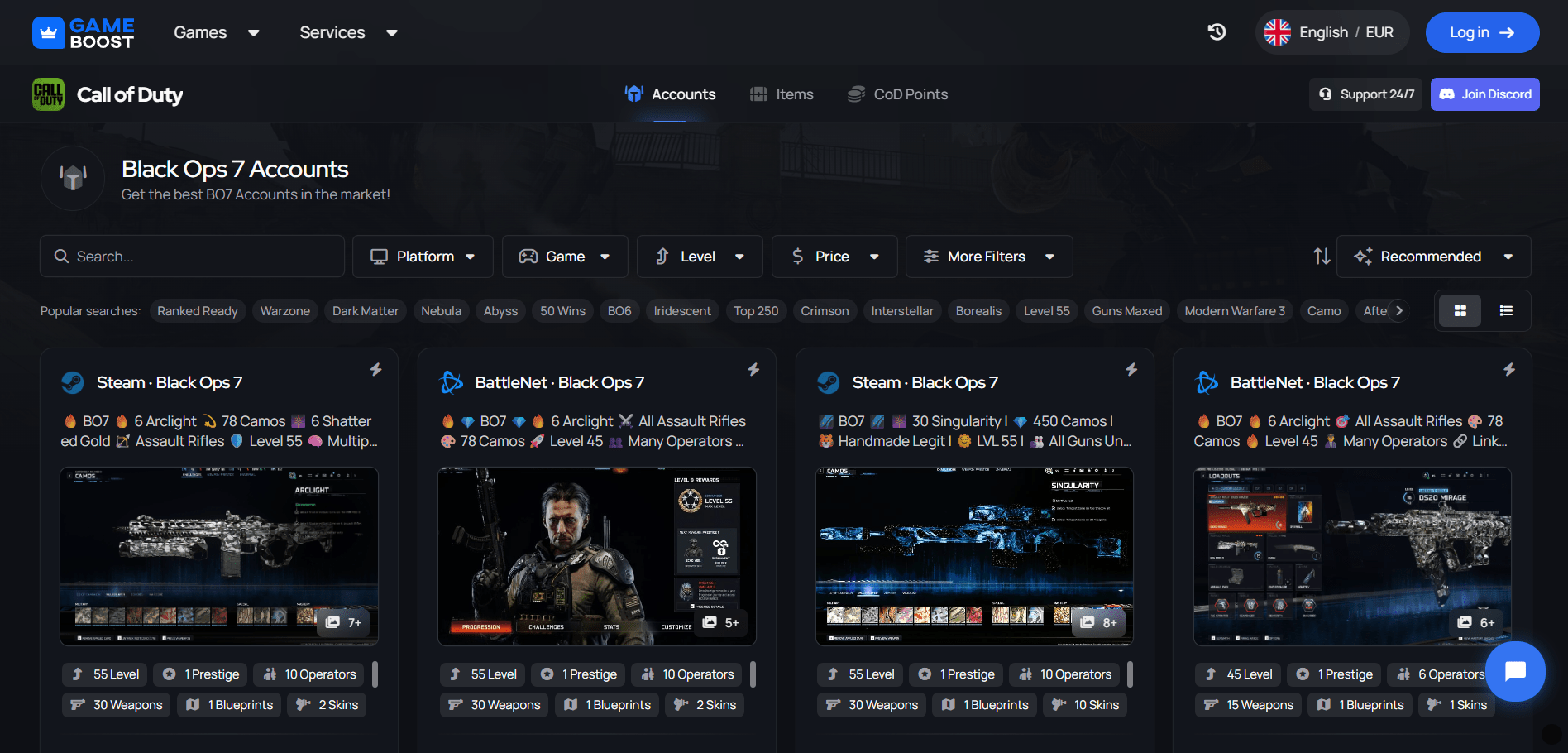Focus the Search accounts input field
This screenshot has width=1568, height=753.
click(193, 257)
